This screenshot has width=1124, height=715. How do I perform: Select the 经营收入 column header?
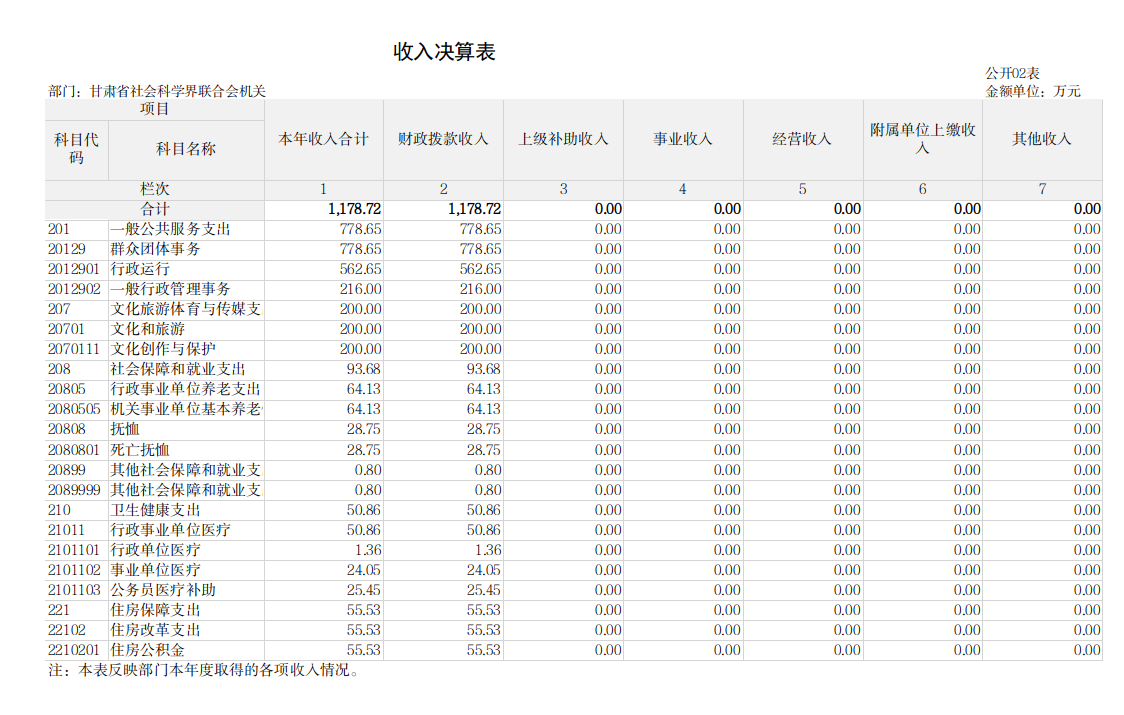tap(802, 139)
